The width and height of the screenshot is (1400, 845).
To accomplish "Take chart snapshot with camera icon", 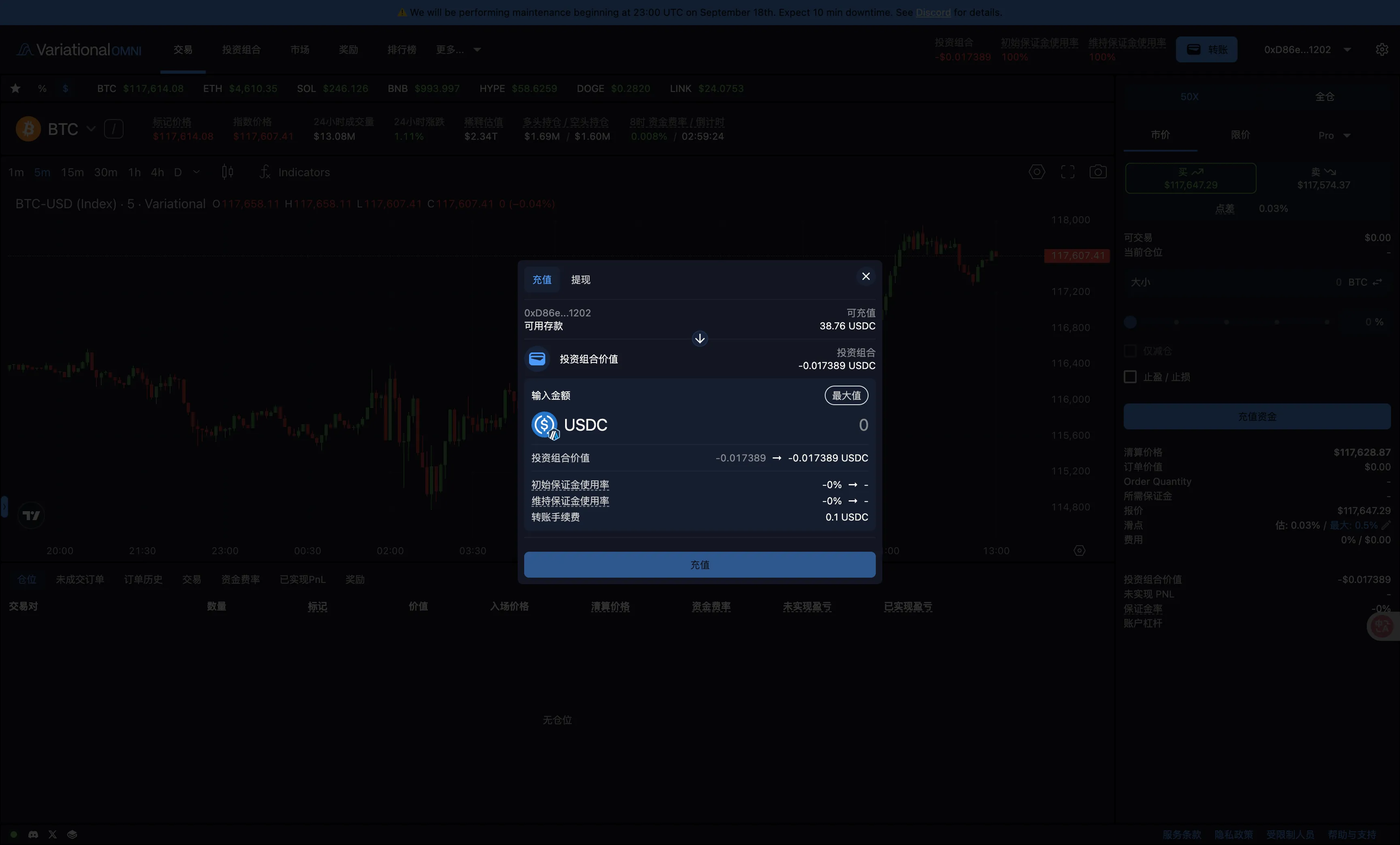I will 1098,172.
